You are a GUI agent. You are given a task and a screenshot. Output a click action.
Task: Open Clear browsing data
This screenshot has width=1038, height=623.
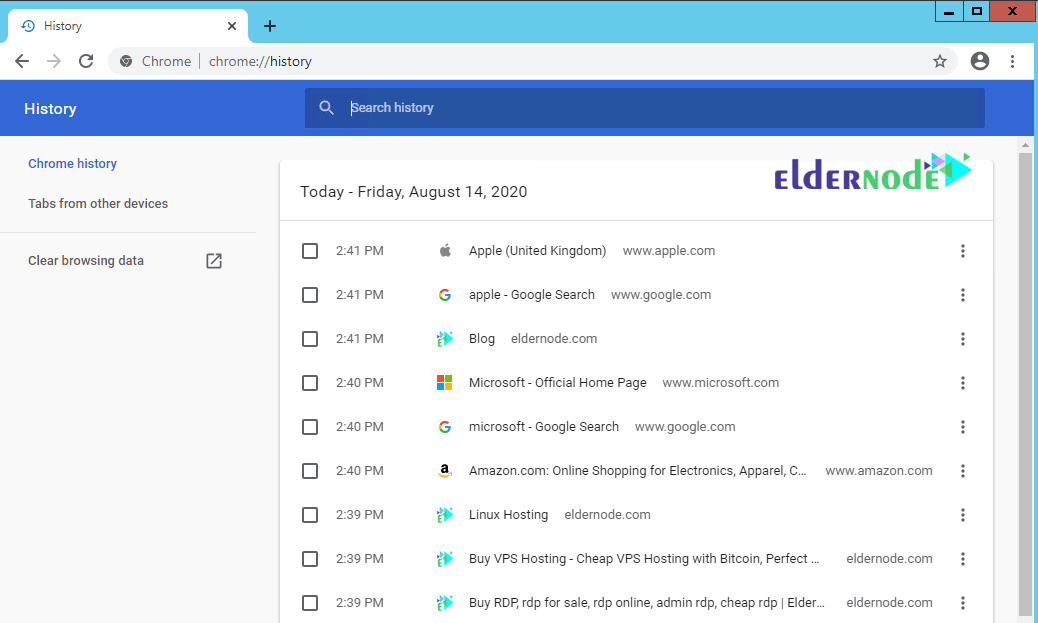[x=86, y=261]
